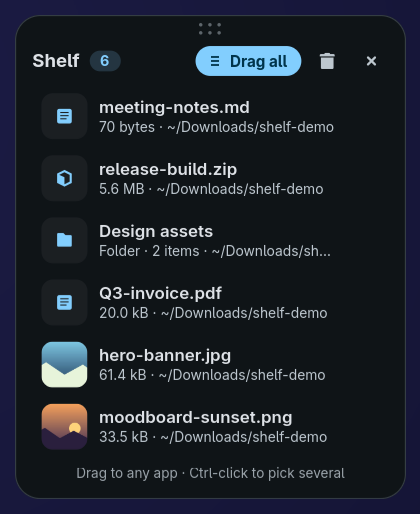The height and width of the screenshot is (514, 420).
Task: Select the Design assets name
Action: (x=156, y=231)
